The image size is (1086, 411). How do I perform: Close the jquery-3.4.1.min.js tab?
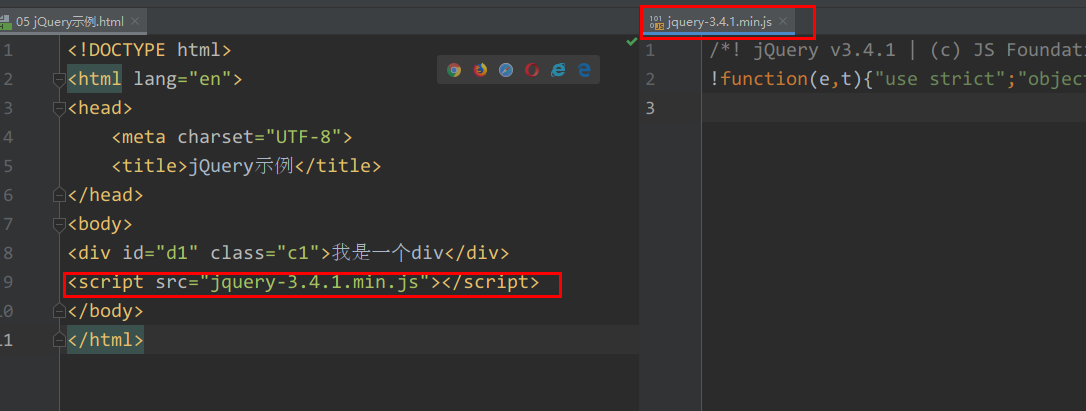(x=783, y=21)
